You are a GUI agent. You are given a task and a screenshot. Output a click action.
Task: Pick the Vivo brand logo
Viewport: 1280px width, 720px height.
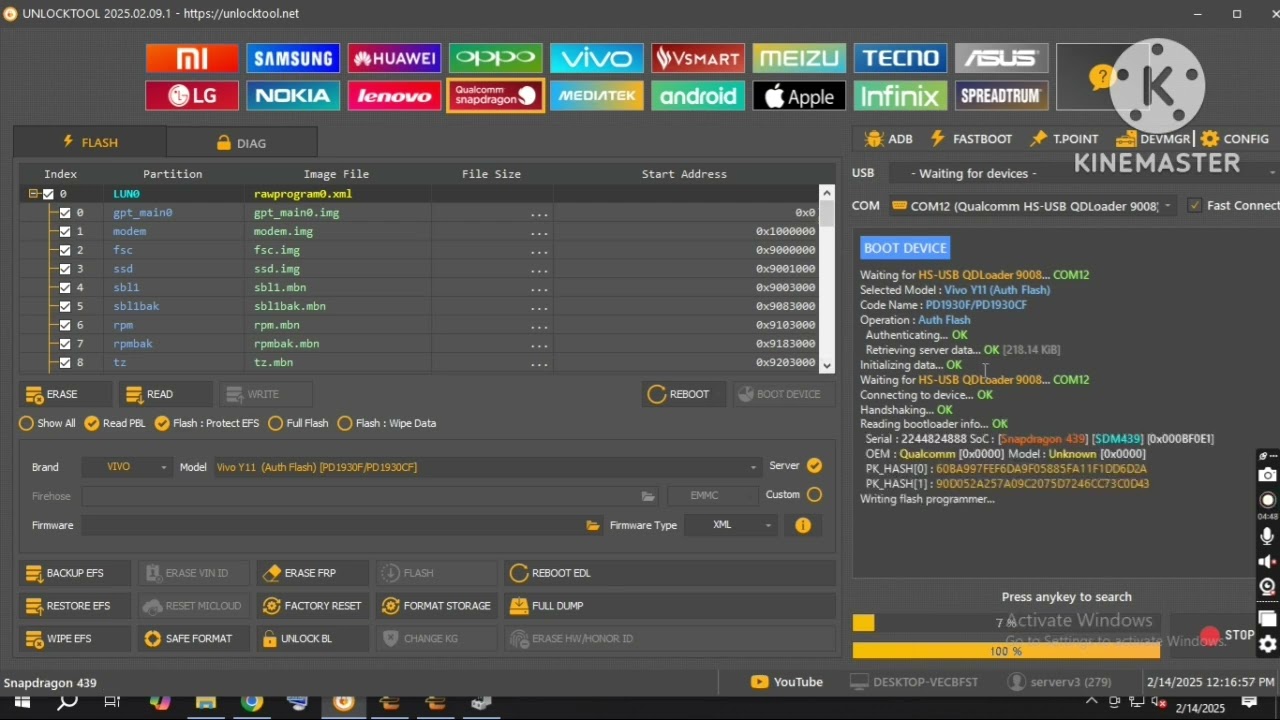tap(596, 58)
